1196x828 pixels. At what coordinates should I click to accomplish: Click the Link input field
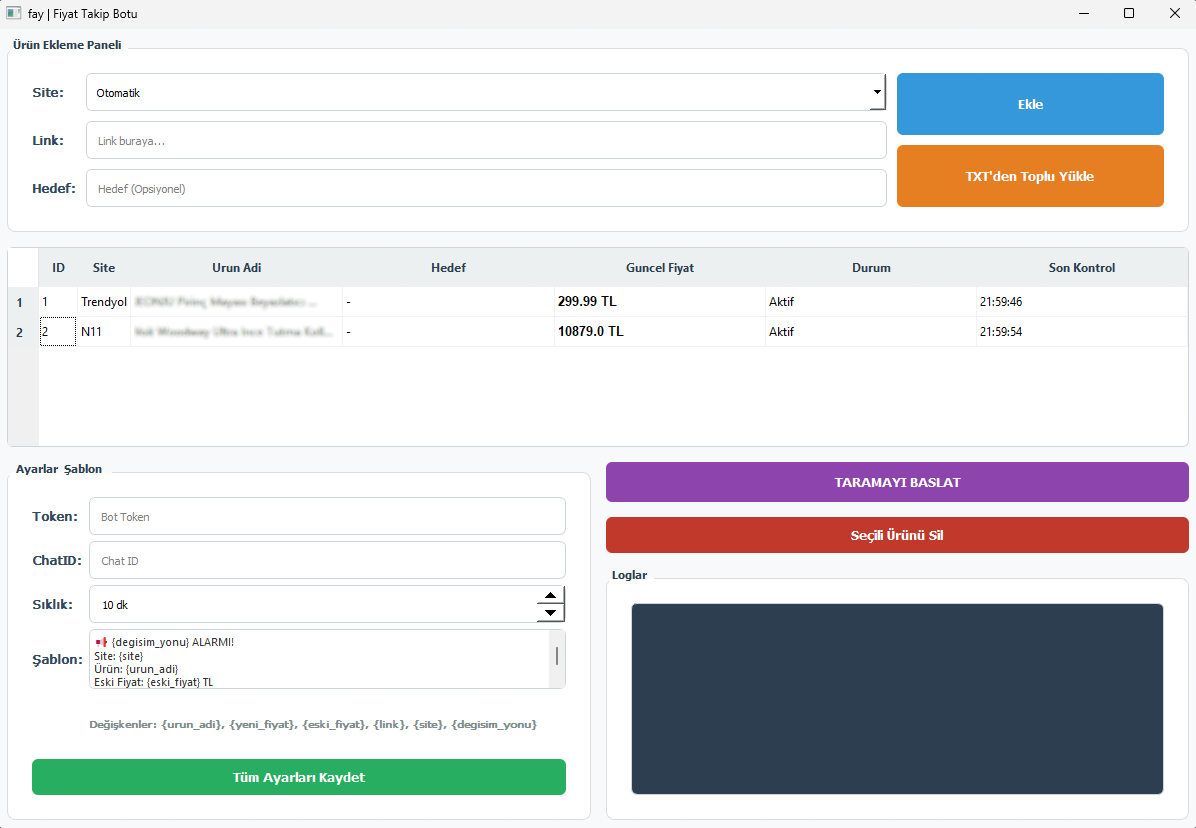coord(486,140)
